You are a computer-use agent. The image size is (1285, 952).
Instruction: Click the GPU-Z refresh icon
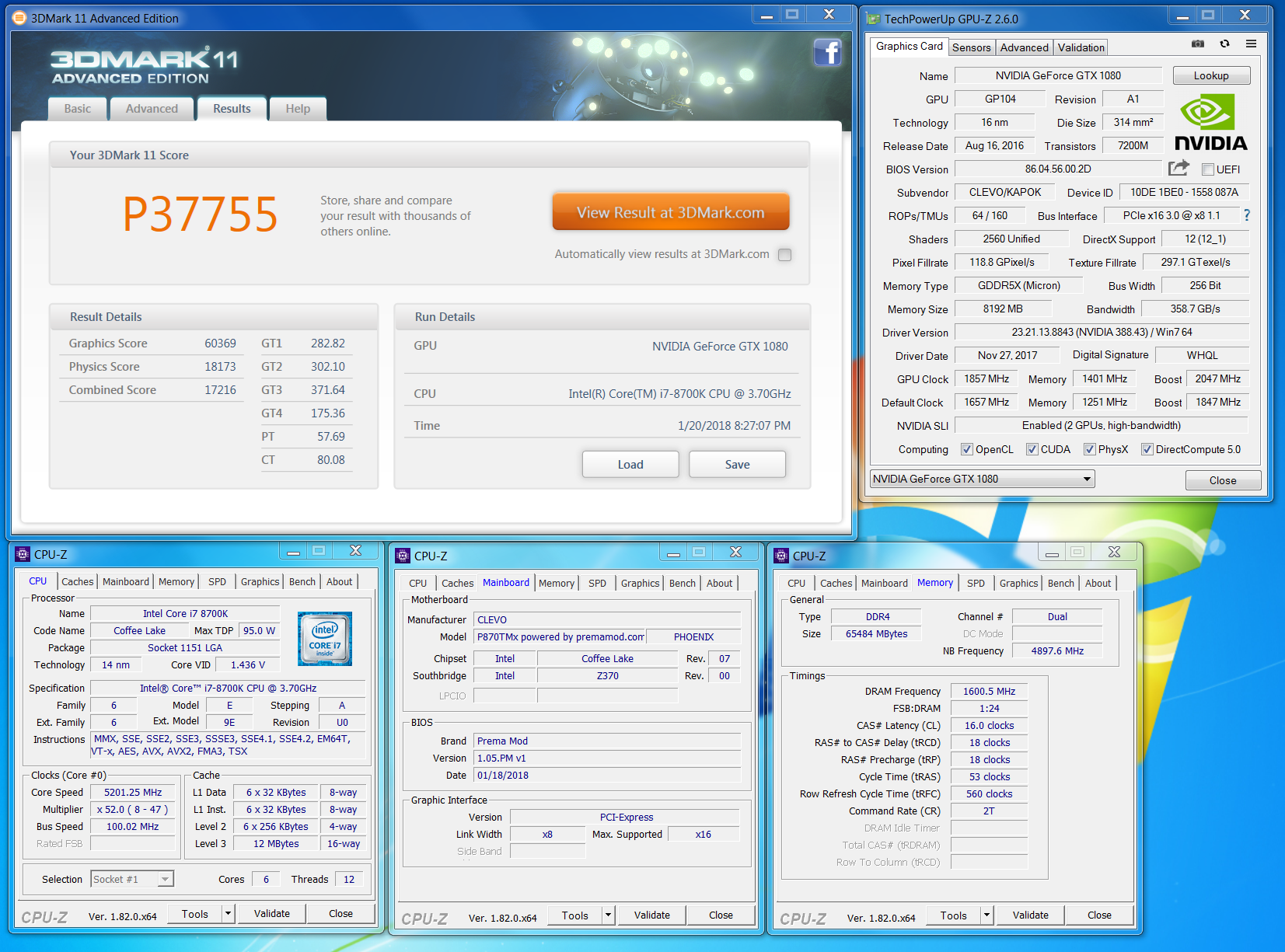1225,44
